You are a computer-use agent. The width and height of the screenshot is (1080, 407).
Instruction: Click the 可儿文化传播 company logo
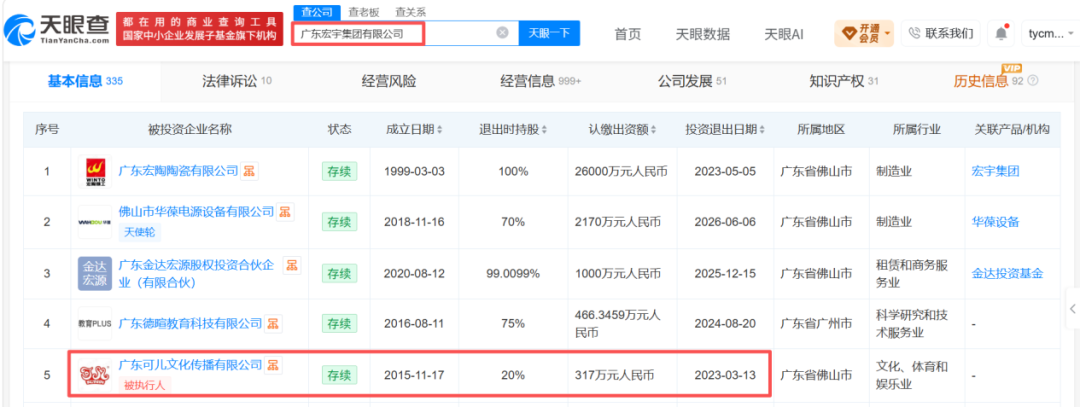[x=94, y=375]
